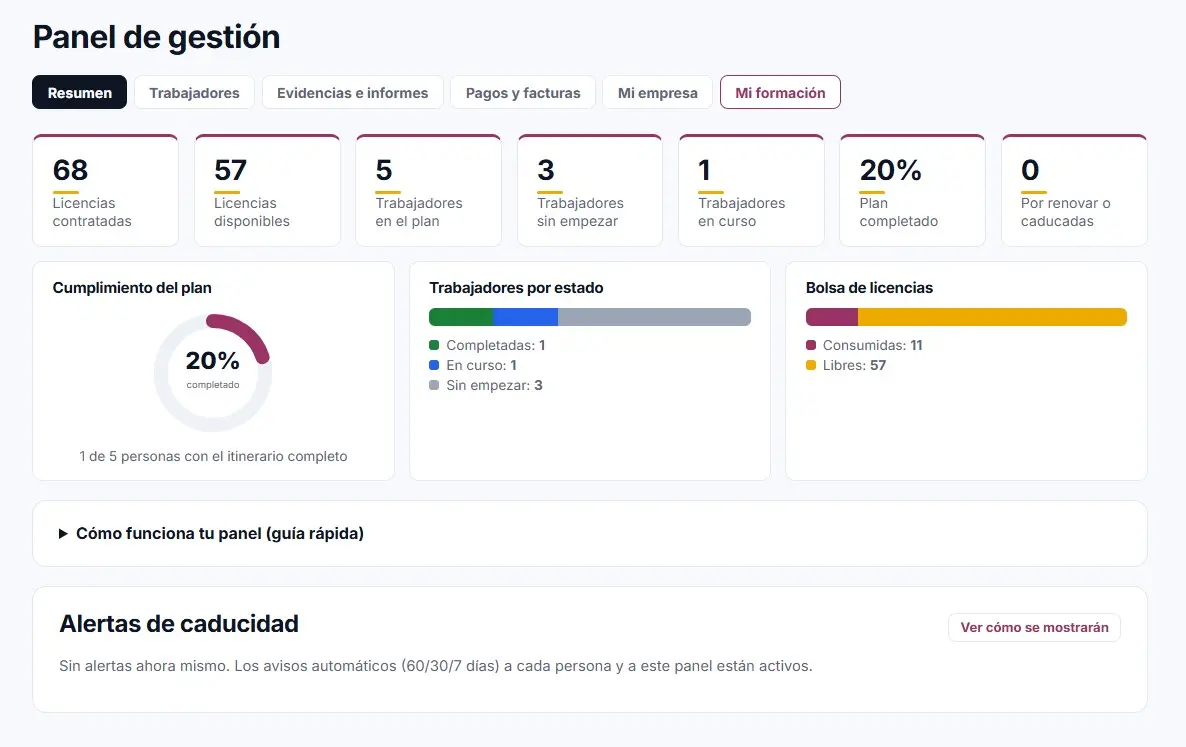Click Ver cómo se mostrarán button
The image size is (1186, 747).
coord(1034,628)
